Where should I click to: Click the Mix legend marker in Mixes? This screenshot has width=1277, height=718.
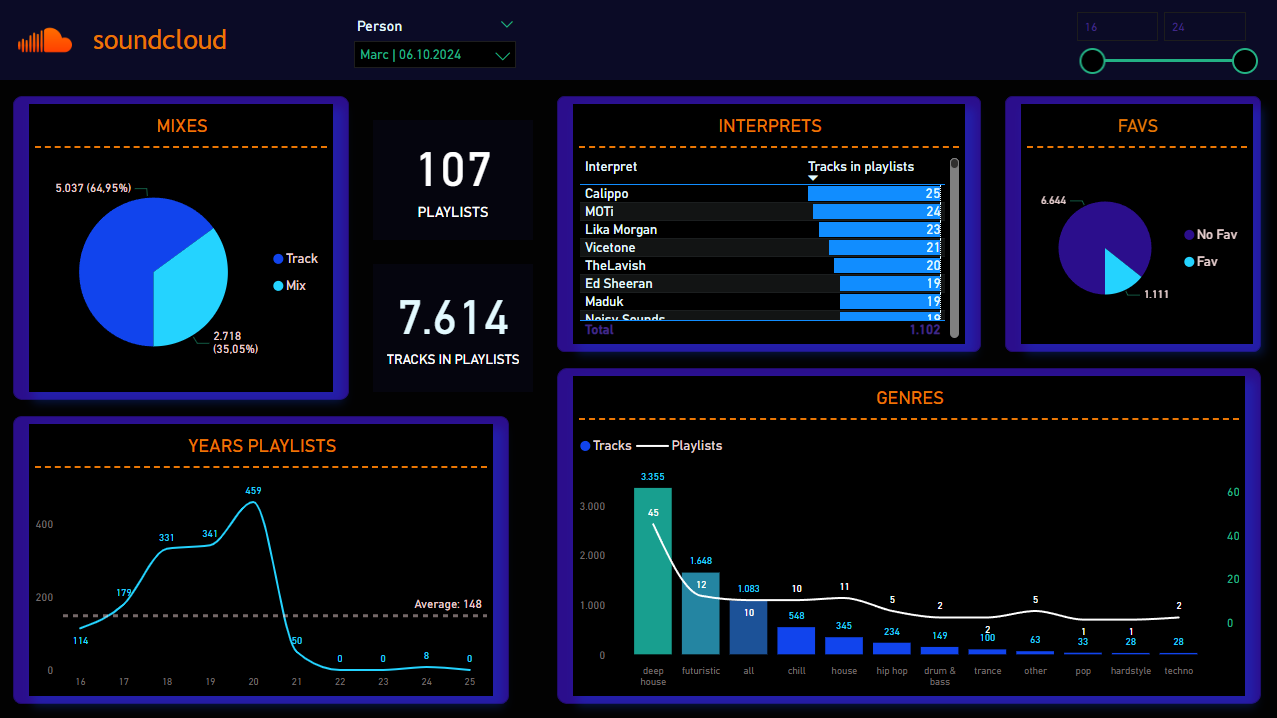(278, 286)
